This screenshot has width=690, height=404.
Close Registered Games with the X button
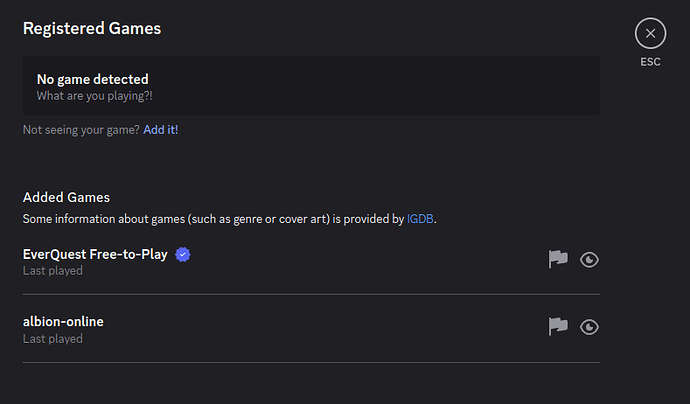click(x=650, y=33)
